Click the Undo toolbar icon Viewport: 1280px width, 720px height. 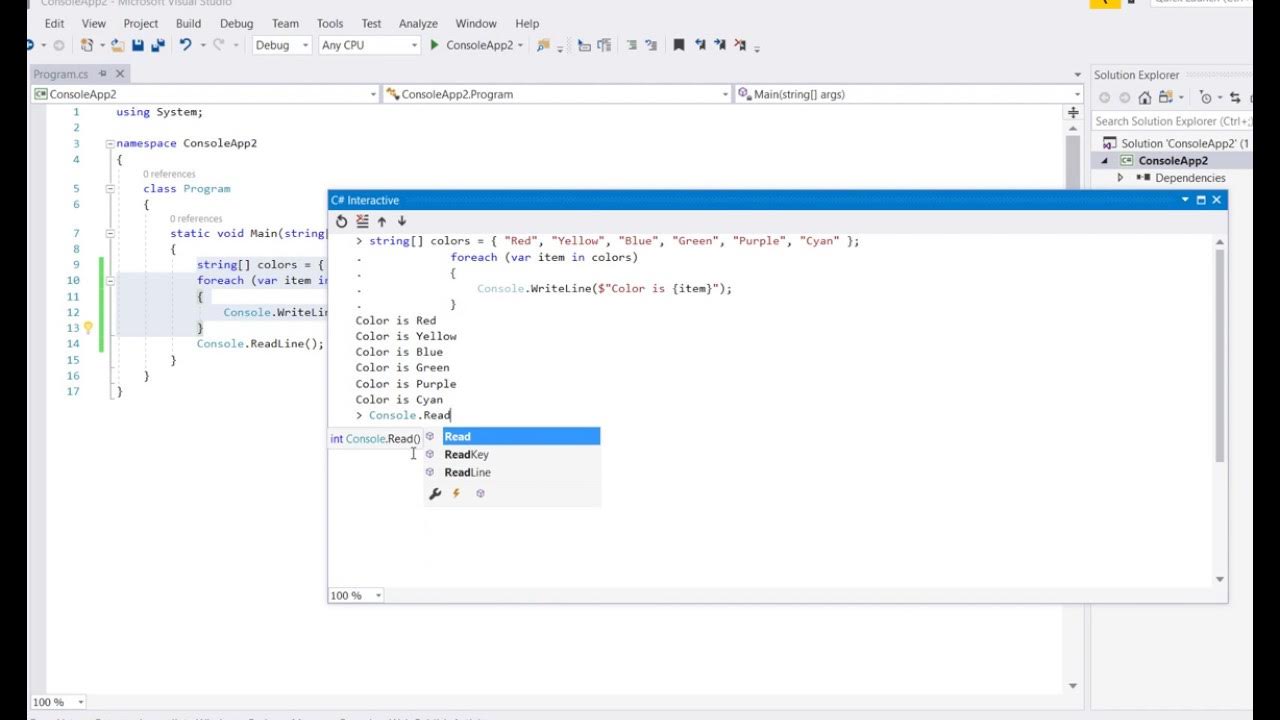tap(186, 45)
